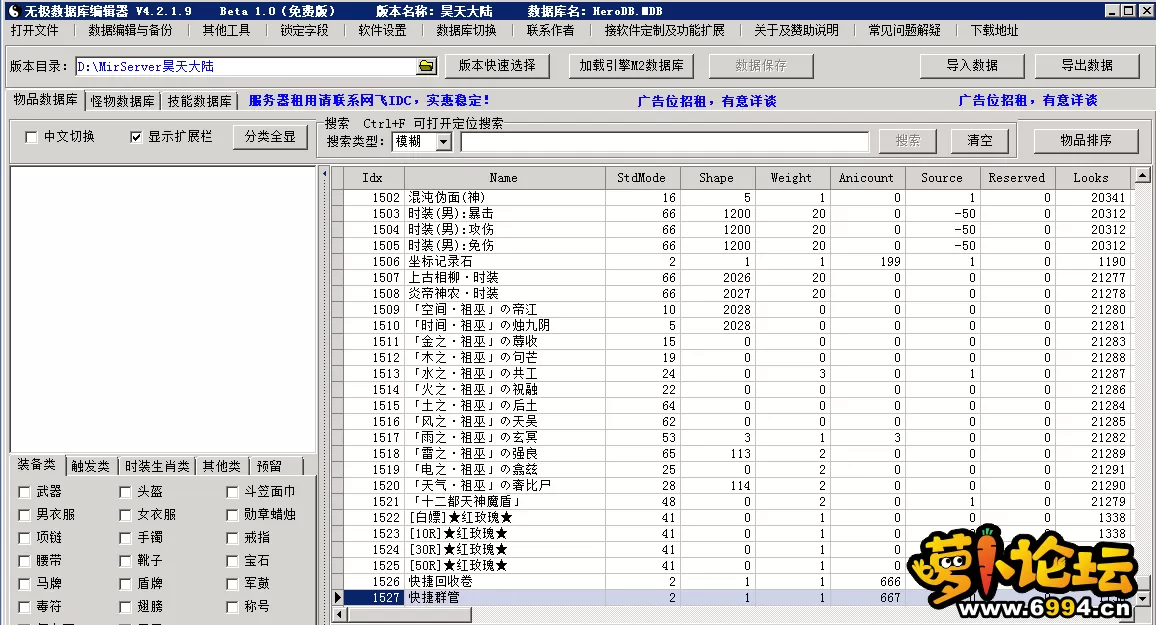Uncheck the 显示扩展栏 checkbox
Image resolution: width=1156 pixels, height=625 pixels.
[x=136, y=137]
